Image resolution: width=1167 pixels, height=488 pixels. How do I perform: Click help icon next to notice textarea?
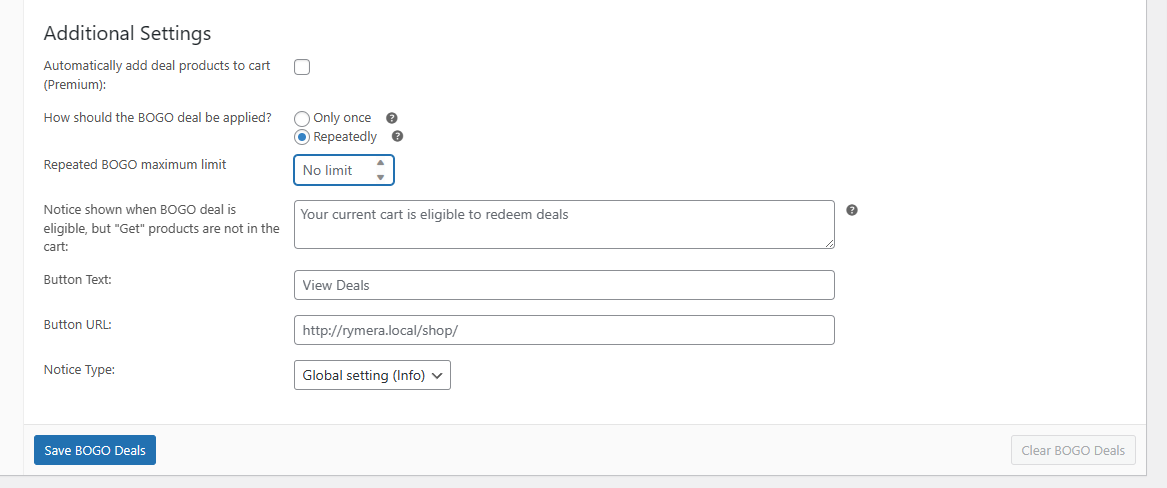coord(852,210)
